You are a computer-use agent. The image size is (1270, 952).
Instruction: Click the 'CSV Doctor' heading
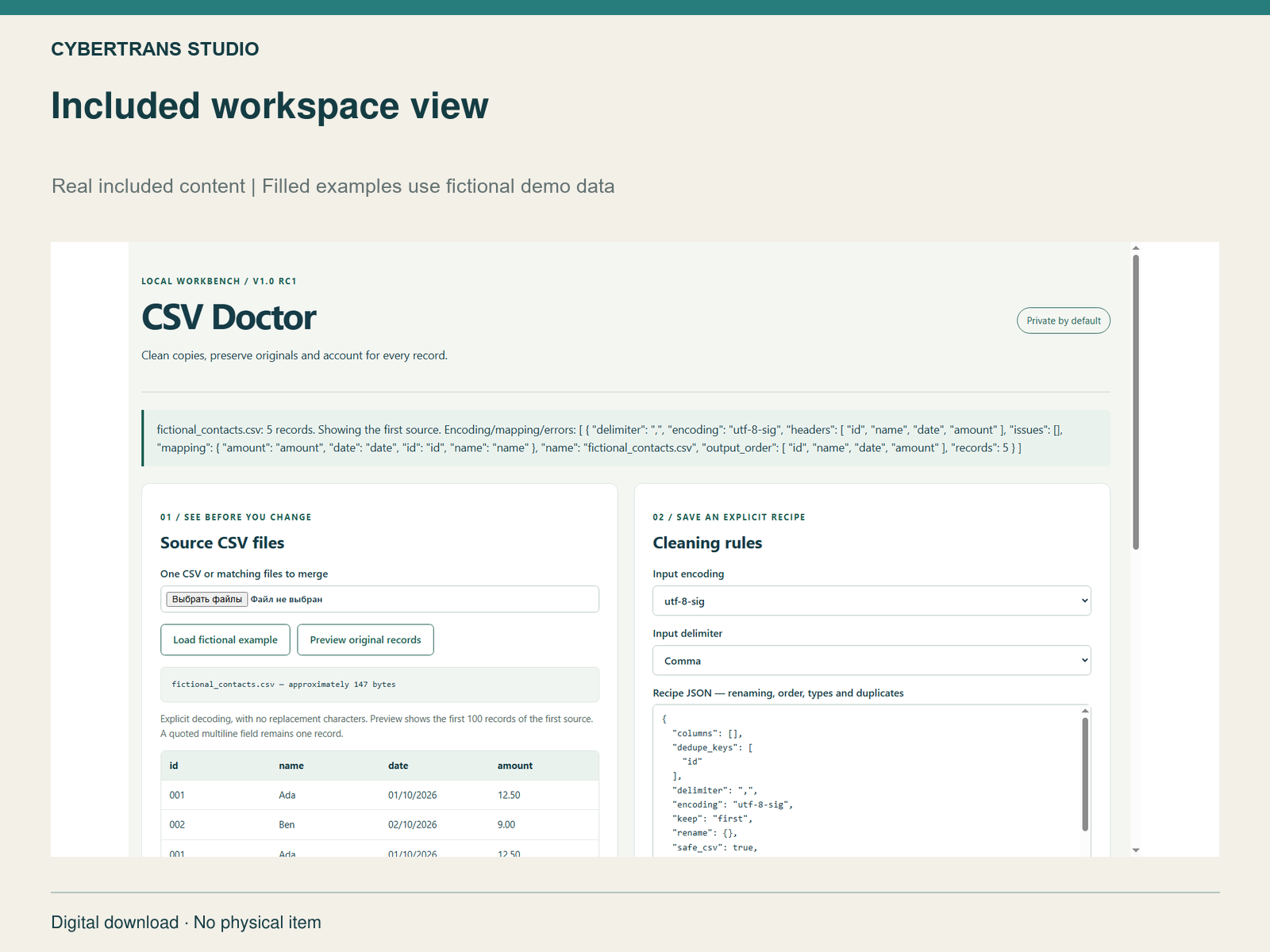tap(229, 317)
